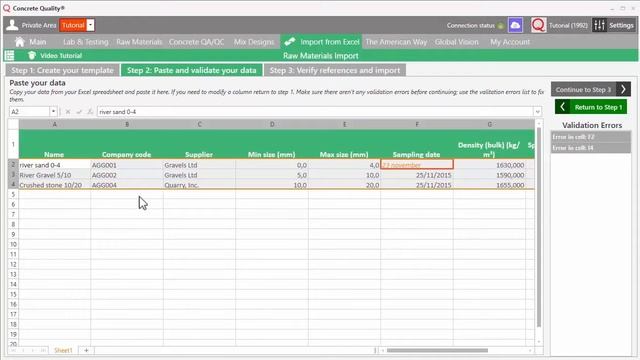640x360 pixels.
Task: Open the Lab & Testing menu
Action: (86, 42)
